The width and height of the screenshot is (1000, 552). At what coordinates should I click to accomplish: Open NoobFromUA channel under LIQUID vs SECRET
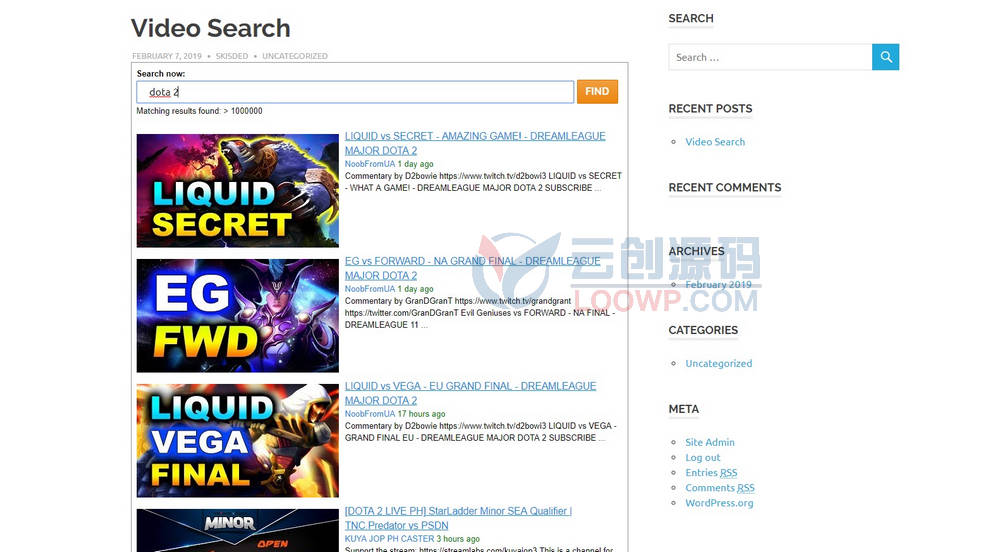pos(370,164)
